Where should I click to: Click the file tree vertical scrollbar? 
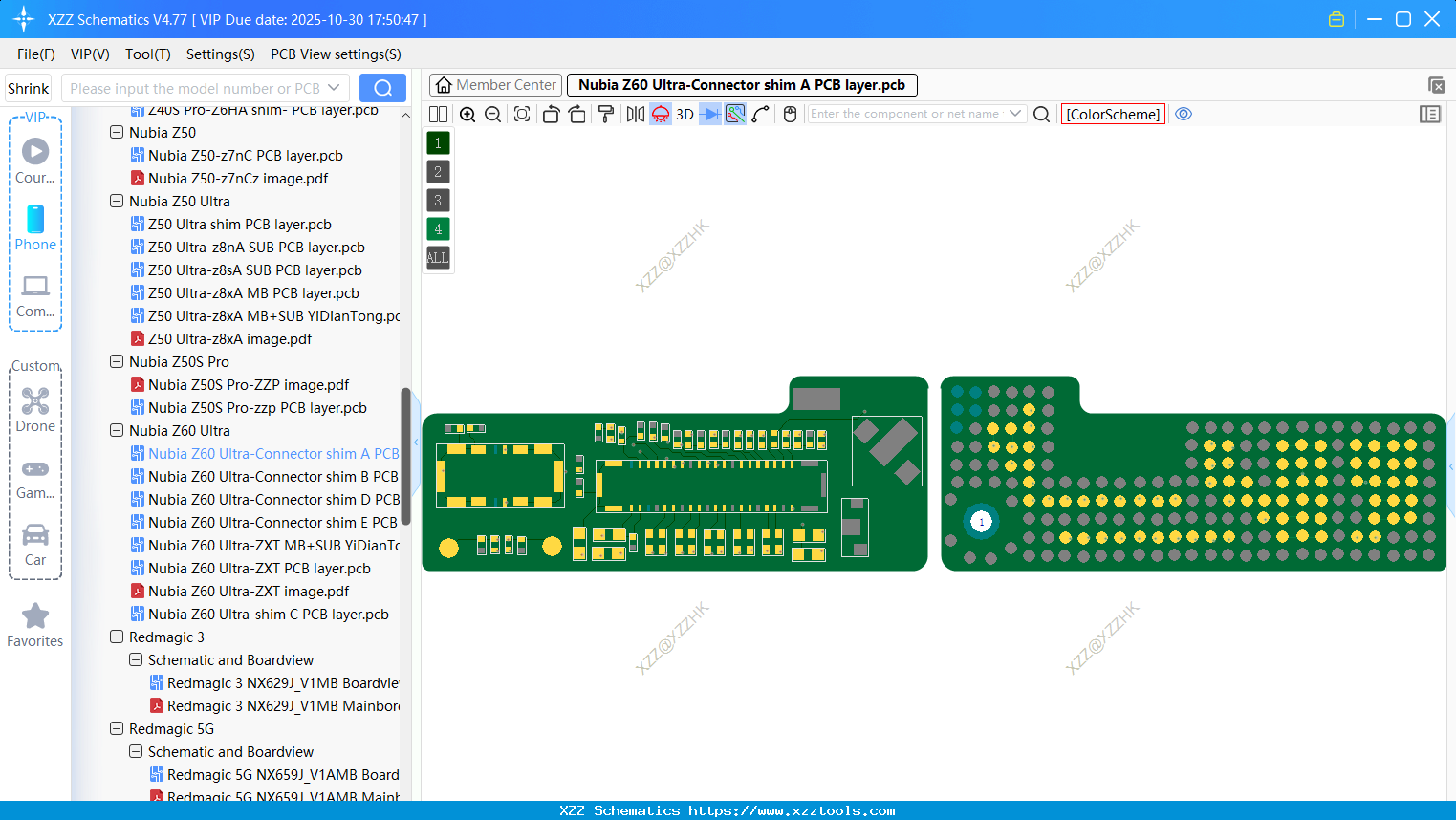click(405, 456)
